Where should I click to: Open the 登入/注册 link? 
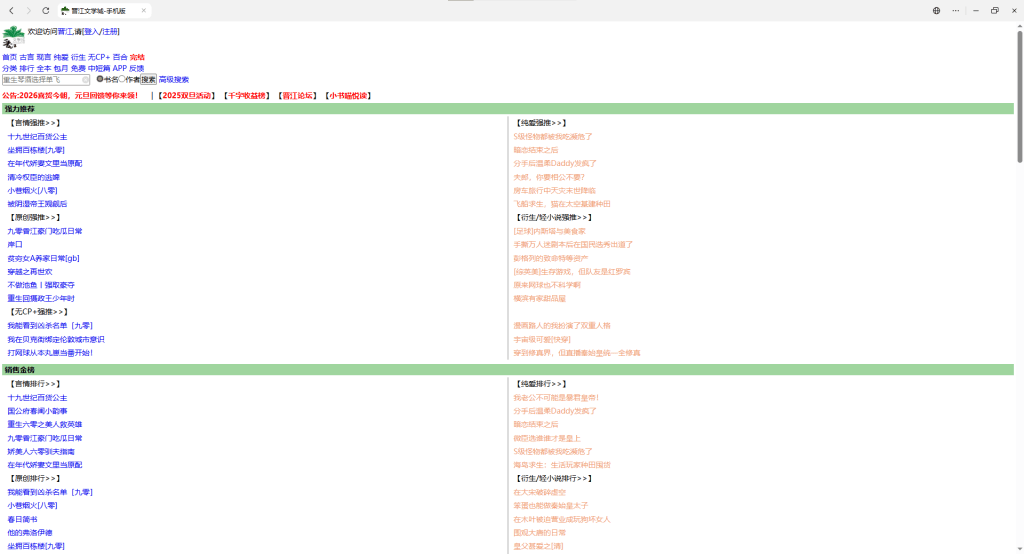pos(101,32)
